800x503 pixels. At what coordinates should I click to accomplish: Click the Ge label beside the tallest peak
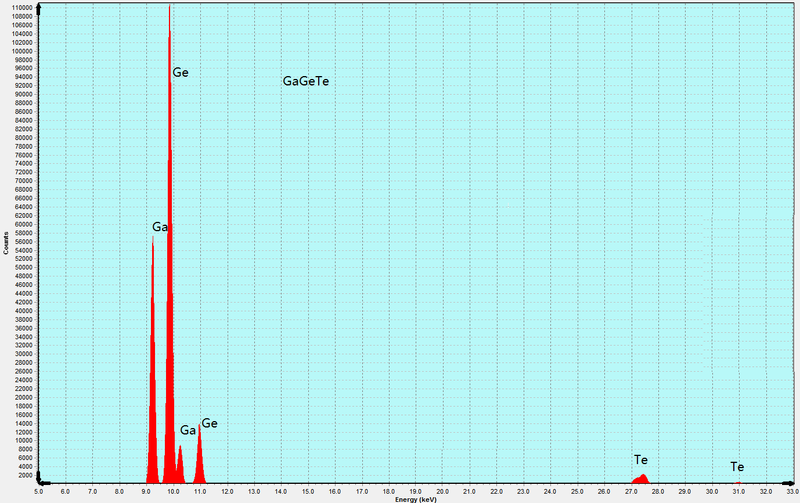pyautogui.click(x=180, y=73)
